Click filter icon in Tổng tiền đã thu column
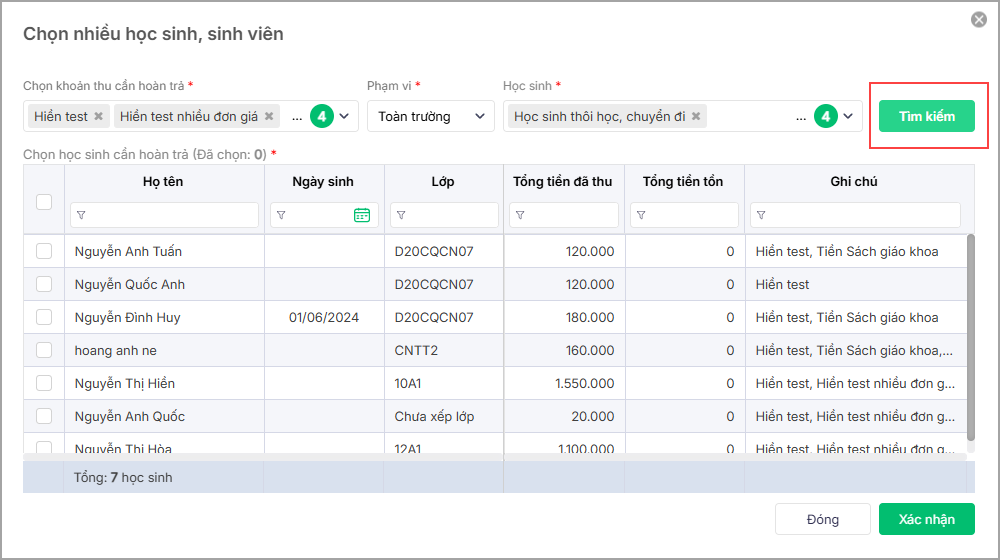 point(520,215)
